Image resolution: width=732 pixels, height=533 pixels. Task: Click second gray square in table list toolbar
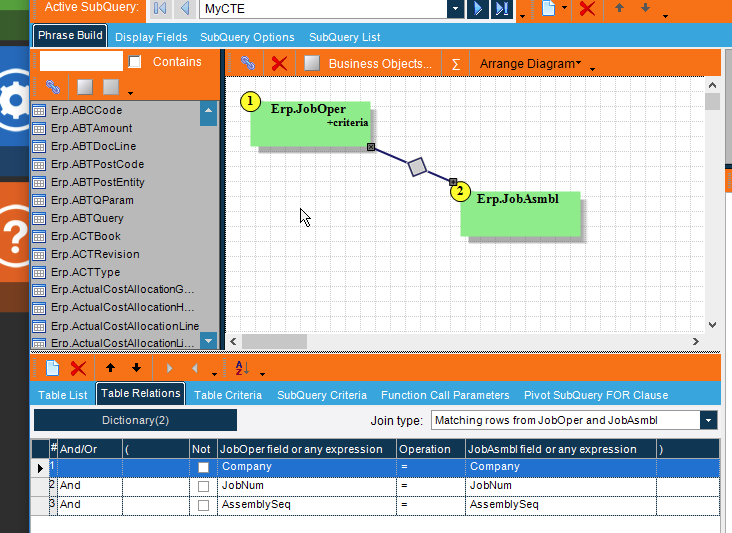tap(111, 87)
